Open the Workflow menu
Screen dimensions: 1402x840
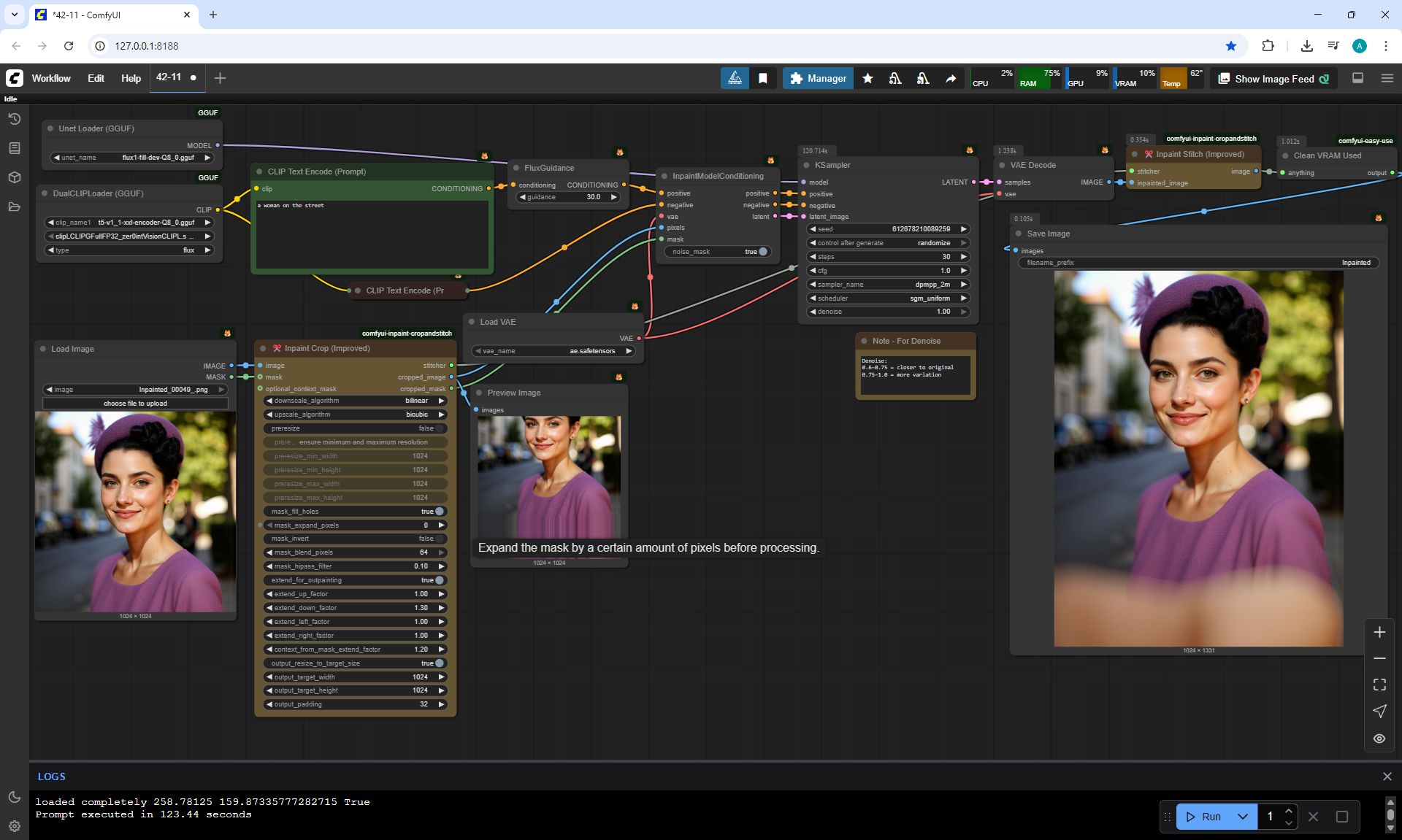coord(51,78)
